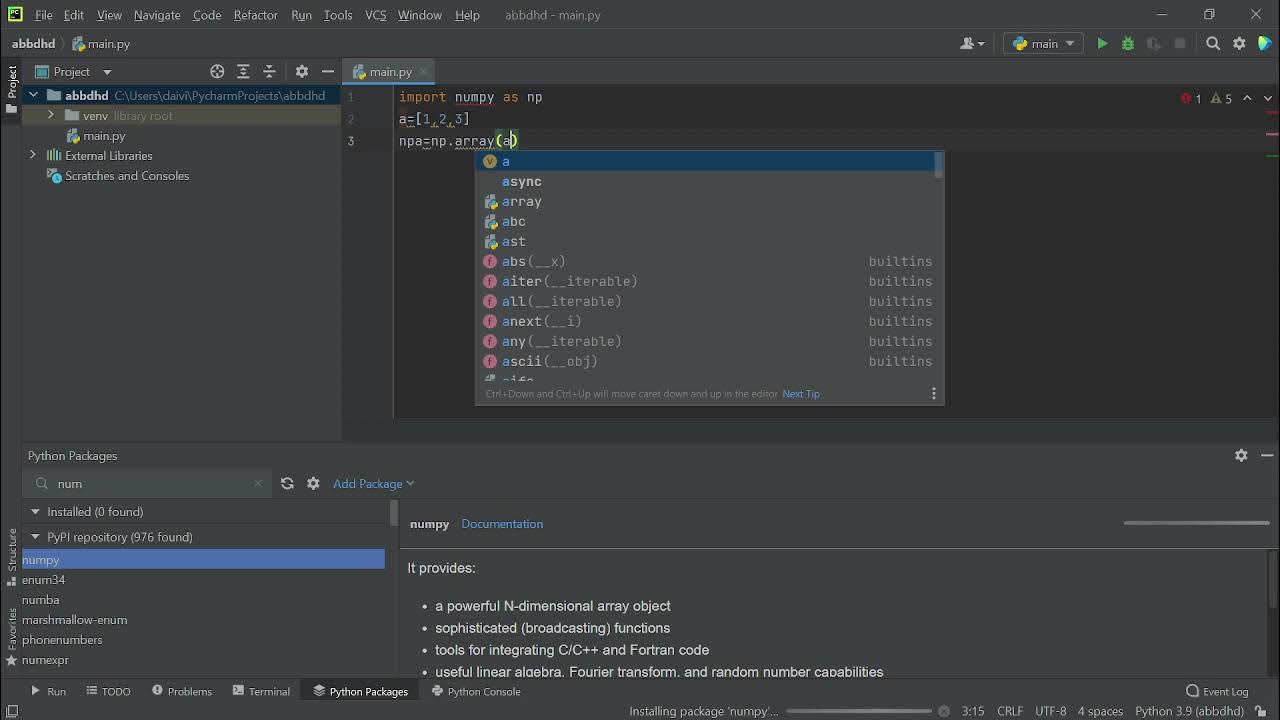Hide the Project tool window
The height and width of the screenshot is (720, 1280).
pyautogui.click(x=327, y=72)
